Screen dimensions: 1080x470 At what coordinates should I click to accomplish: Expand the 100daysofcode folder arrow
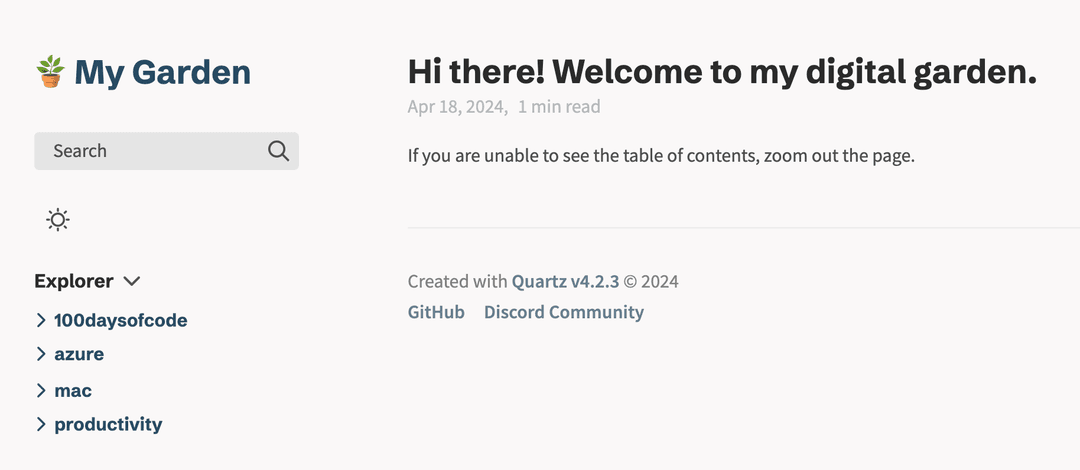[x=41, y=320]
